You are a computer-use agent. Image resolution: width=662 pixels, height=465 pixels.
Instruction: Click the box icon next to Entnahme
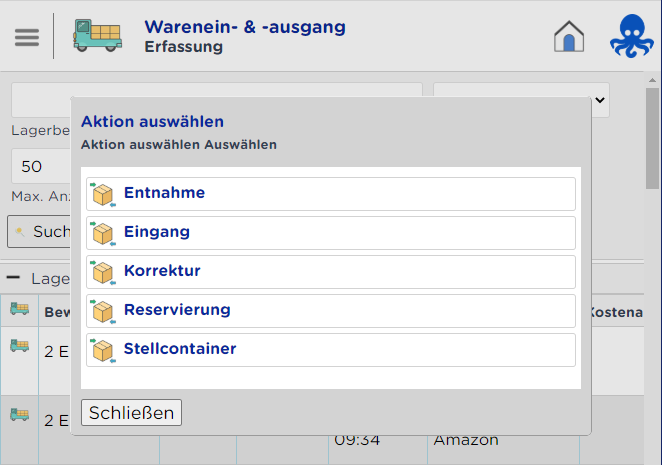pos(103,194)
